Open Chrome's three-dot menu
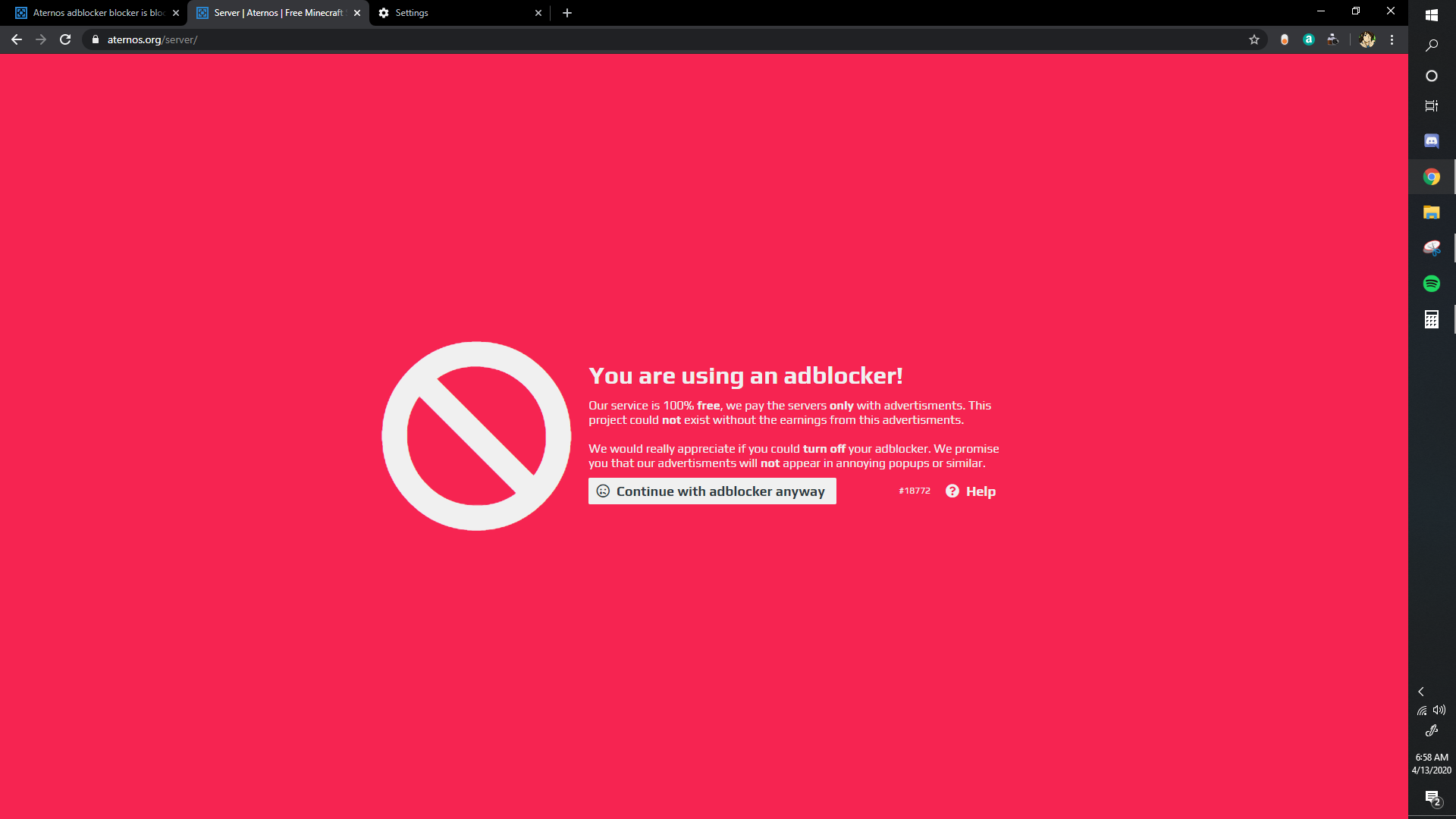Image resolution: width=1456 pixels, height=819 pixels. coord(1392,39)
